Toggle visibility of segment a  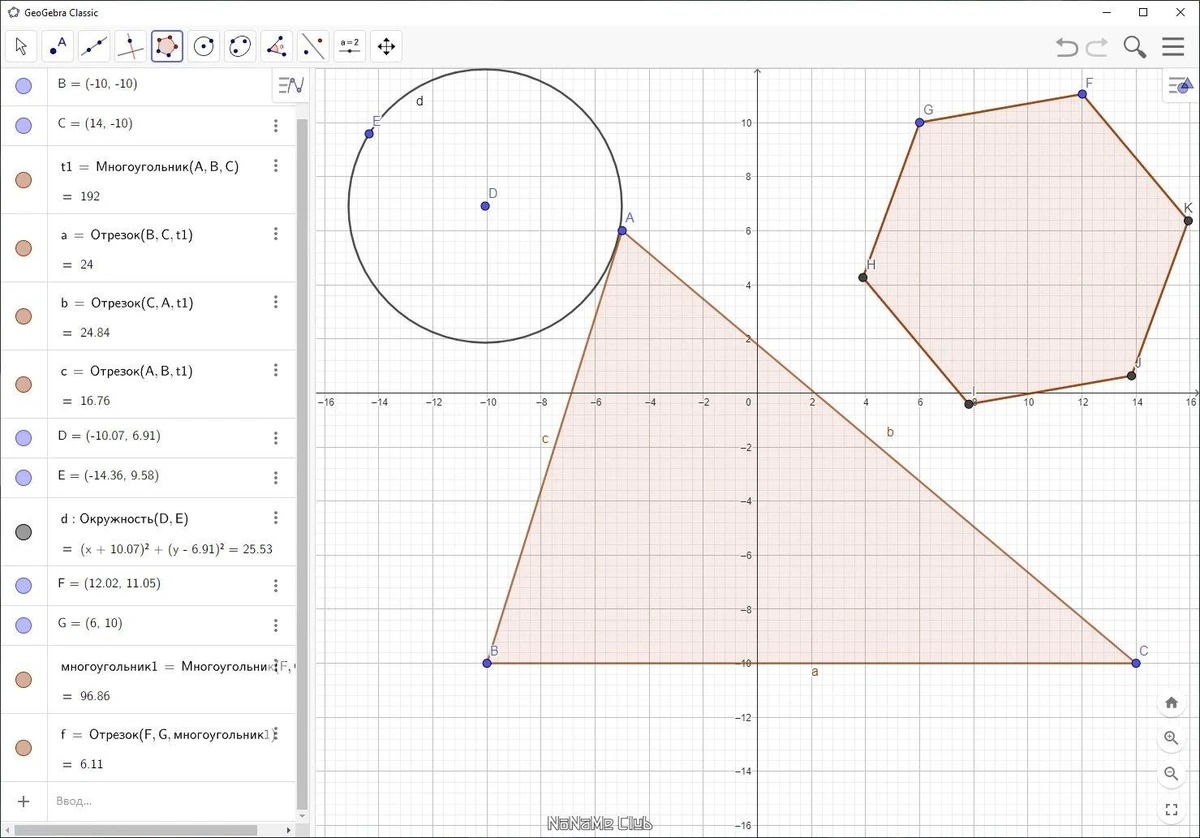tap(24, 248)
